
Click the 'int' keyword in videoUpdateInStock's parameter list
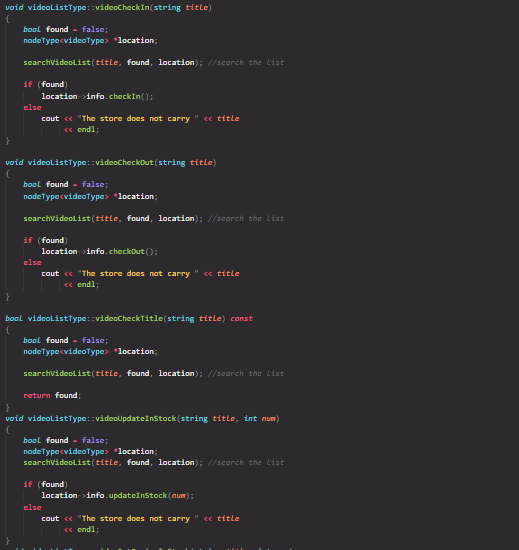pyautogui.click(x=250, y=418)
